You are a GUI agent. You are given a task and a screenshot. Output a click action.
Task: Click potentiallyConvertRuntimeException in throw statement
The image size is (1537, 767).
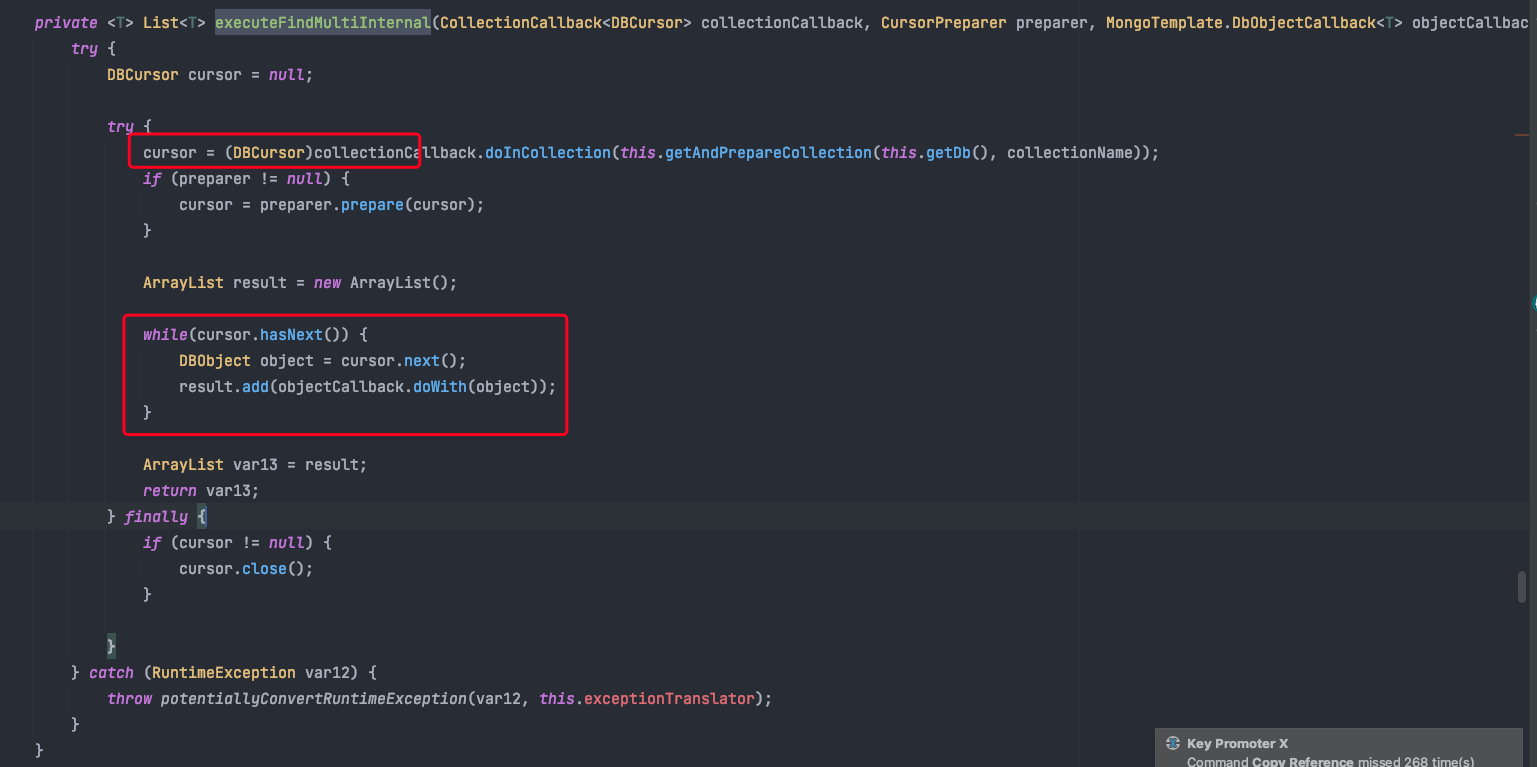click(313, 699)
